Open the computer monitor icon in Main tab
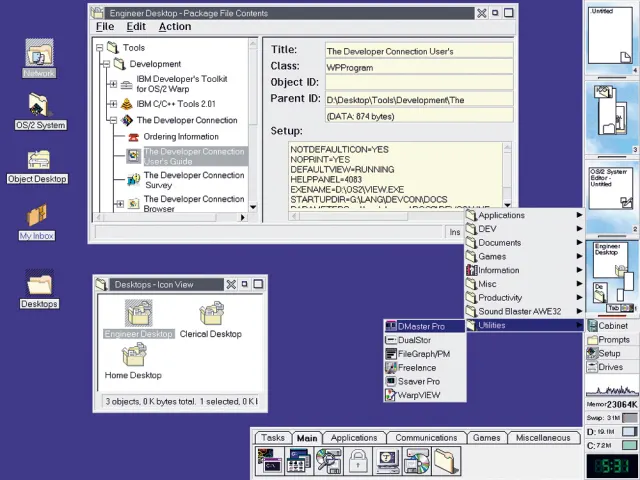Screen dimensions: 640x480 click(387, 460)
